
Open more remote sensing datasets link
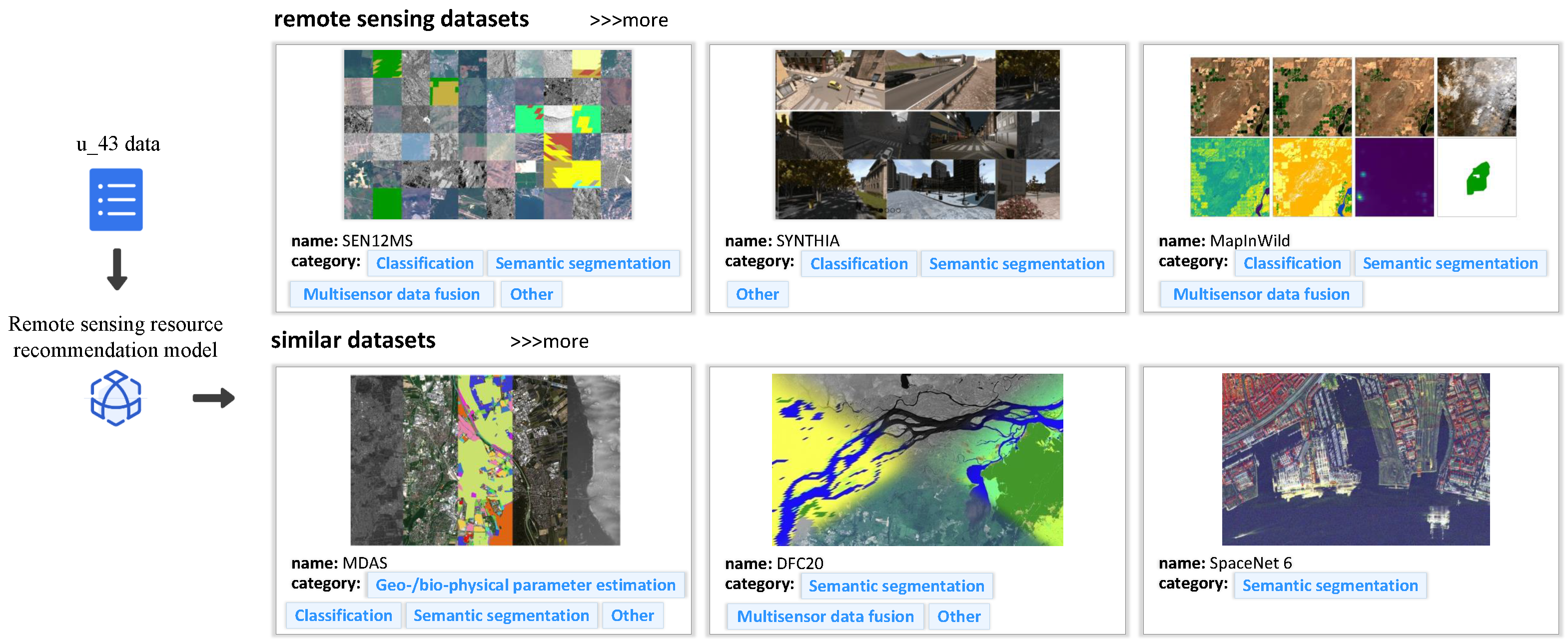(x=628, y=20)
